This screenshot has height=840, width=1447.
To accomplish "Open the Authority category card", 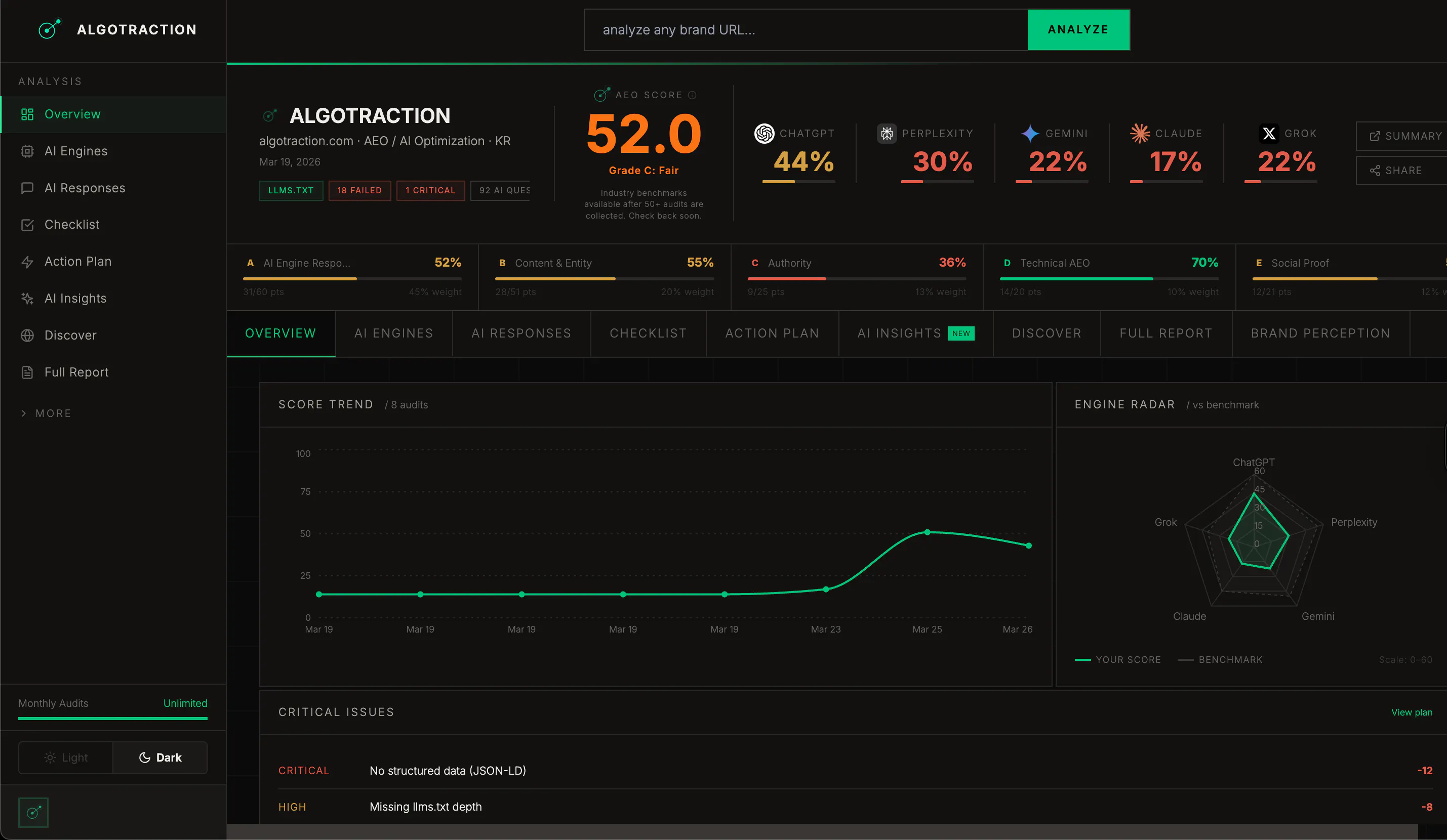I will point(857,277).
